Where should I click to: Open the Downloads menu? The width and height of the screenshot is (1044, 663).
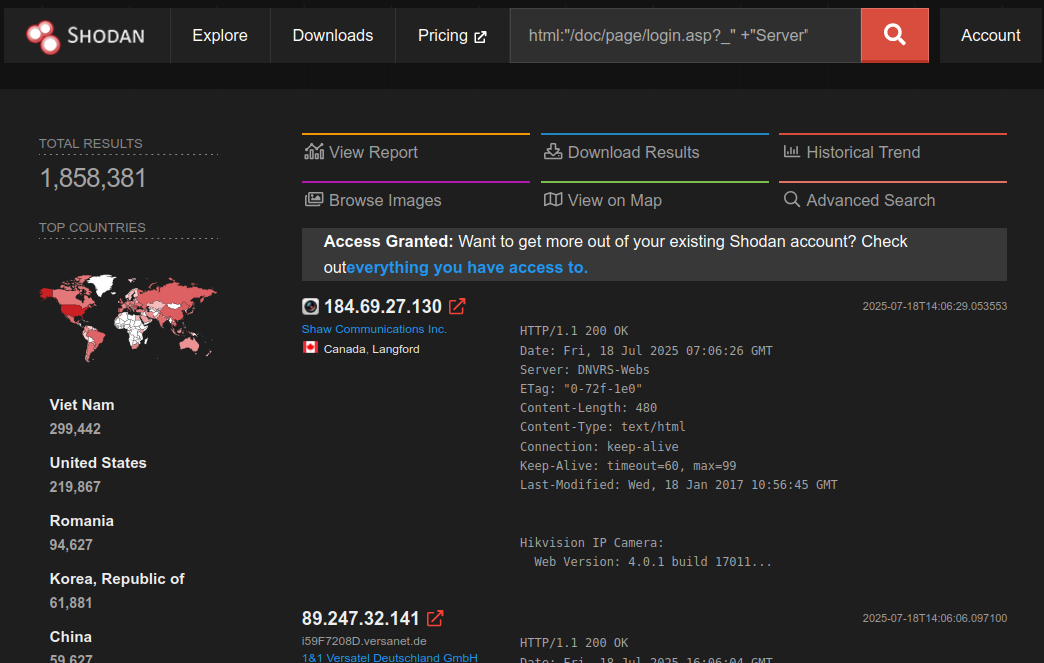(x=332, y=35)
